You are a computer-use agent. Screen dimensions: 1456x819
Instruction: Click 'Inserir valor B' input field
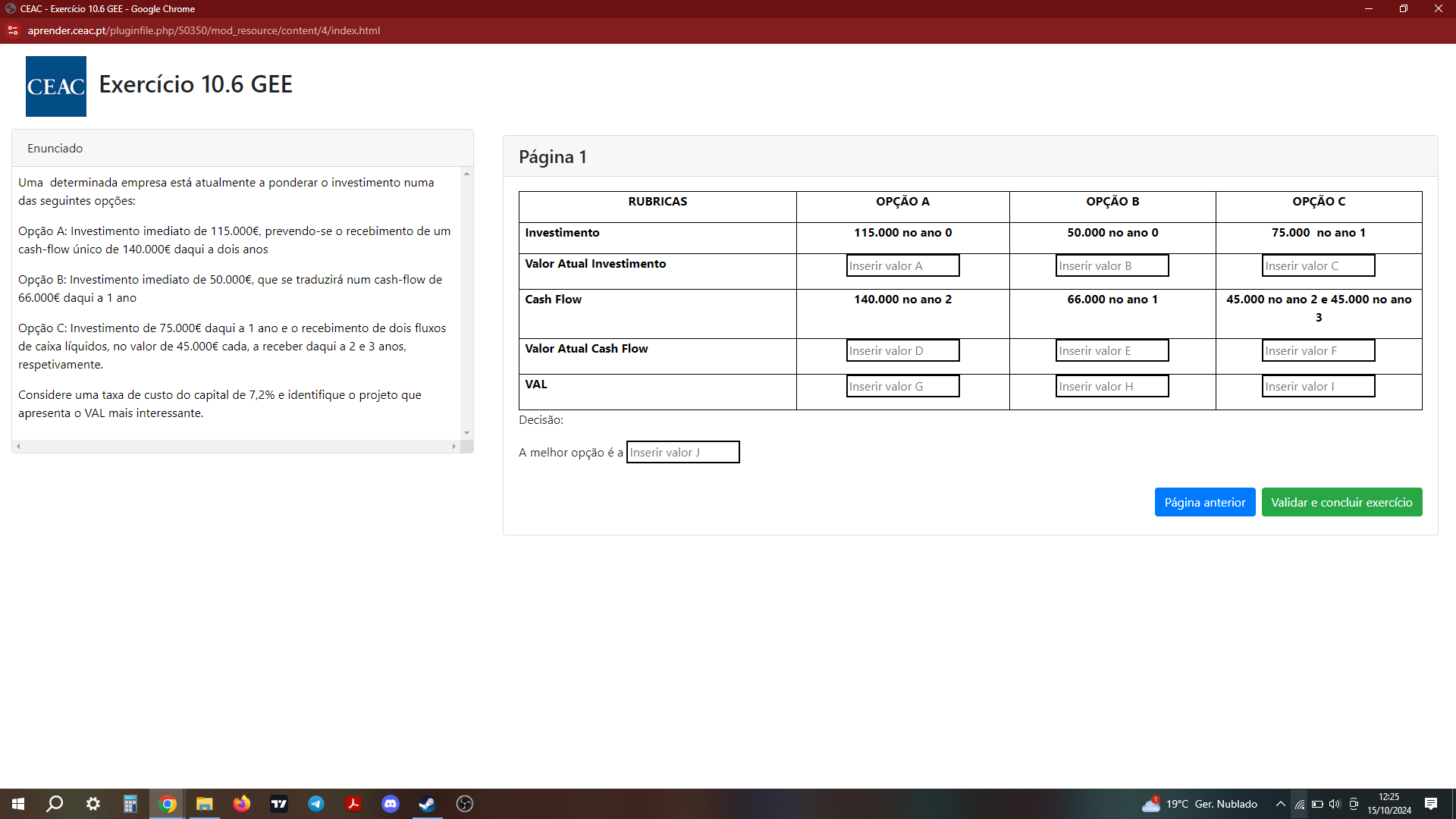1112,265
